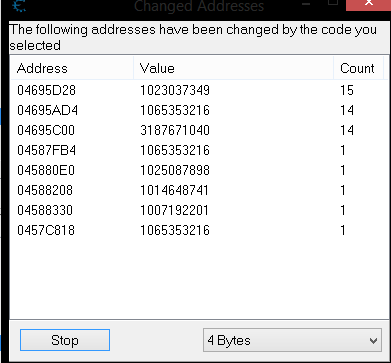This screenshot has width=391, height=363.
Task: Select address 04695C00 row
Action: (199, 130)
